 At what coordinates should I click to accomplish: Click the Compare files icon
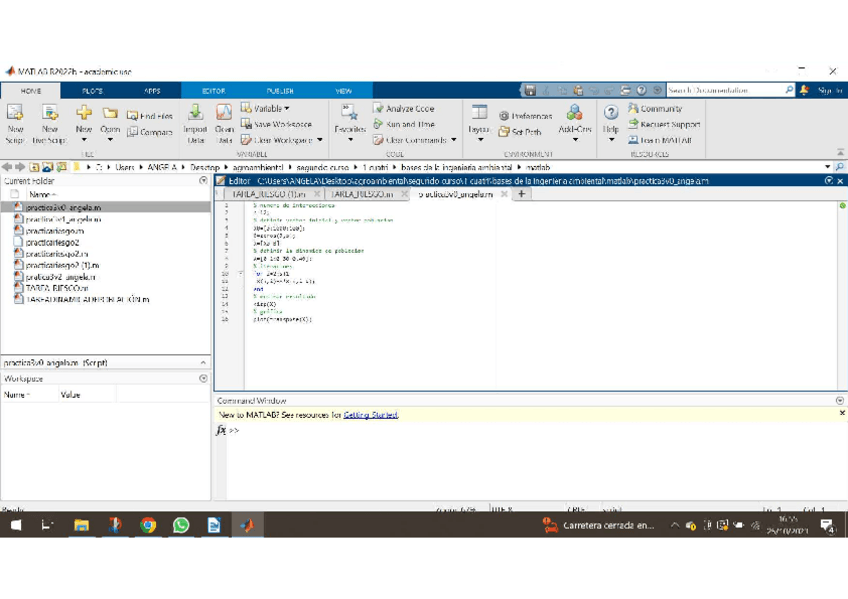133,132
